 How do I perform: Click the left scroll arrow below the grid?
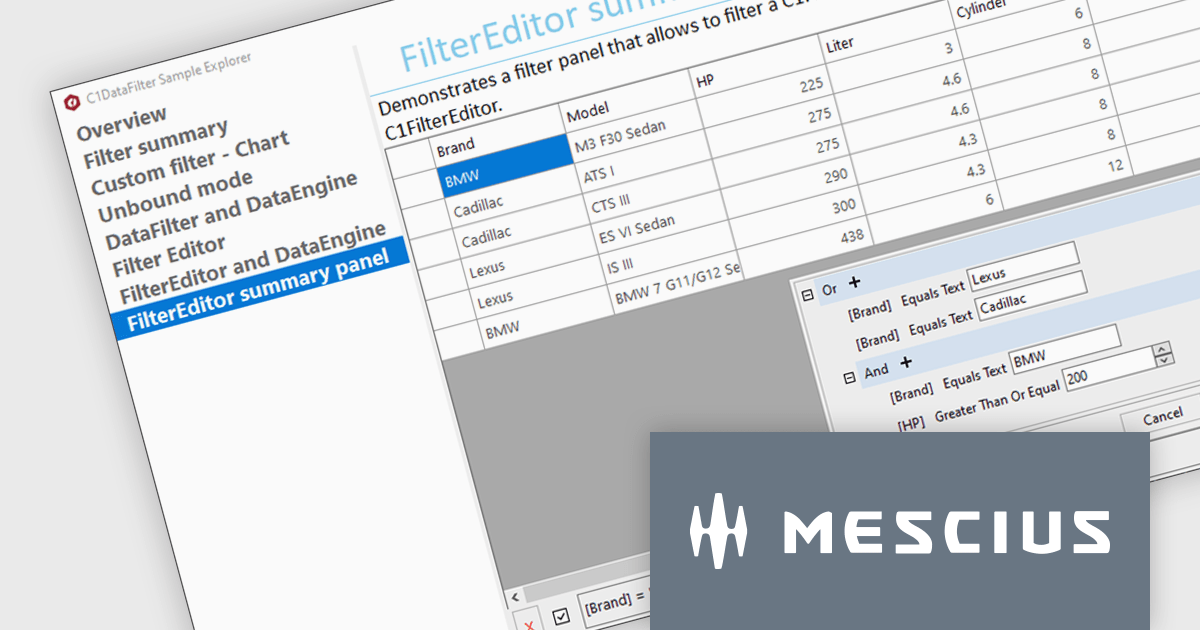(x=515, y=597)
